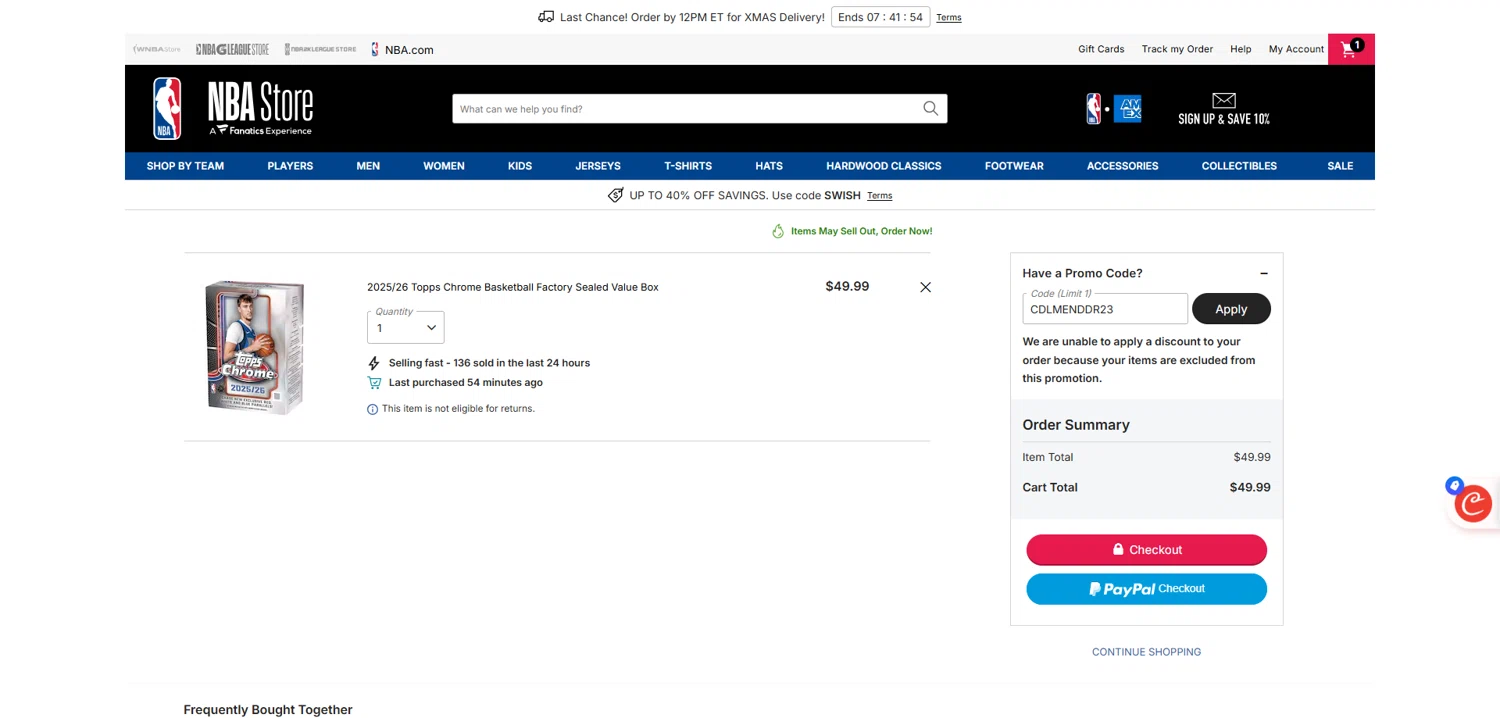Image resolution: width=1500 pixels, height=718 pixels.
Task: Open the Footwear menu
Action: click(x=1014, y=166)
